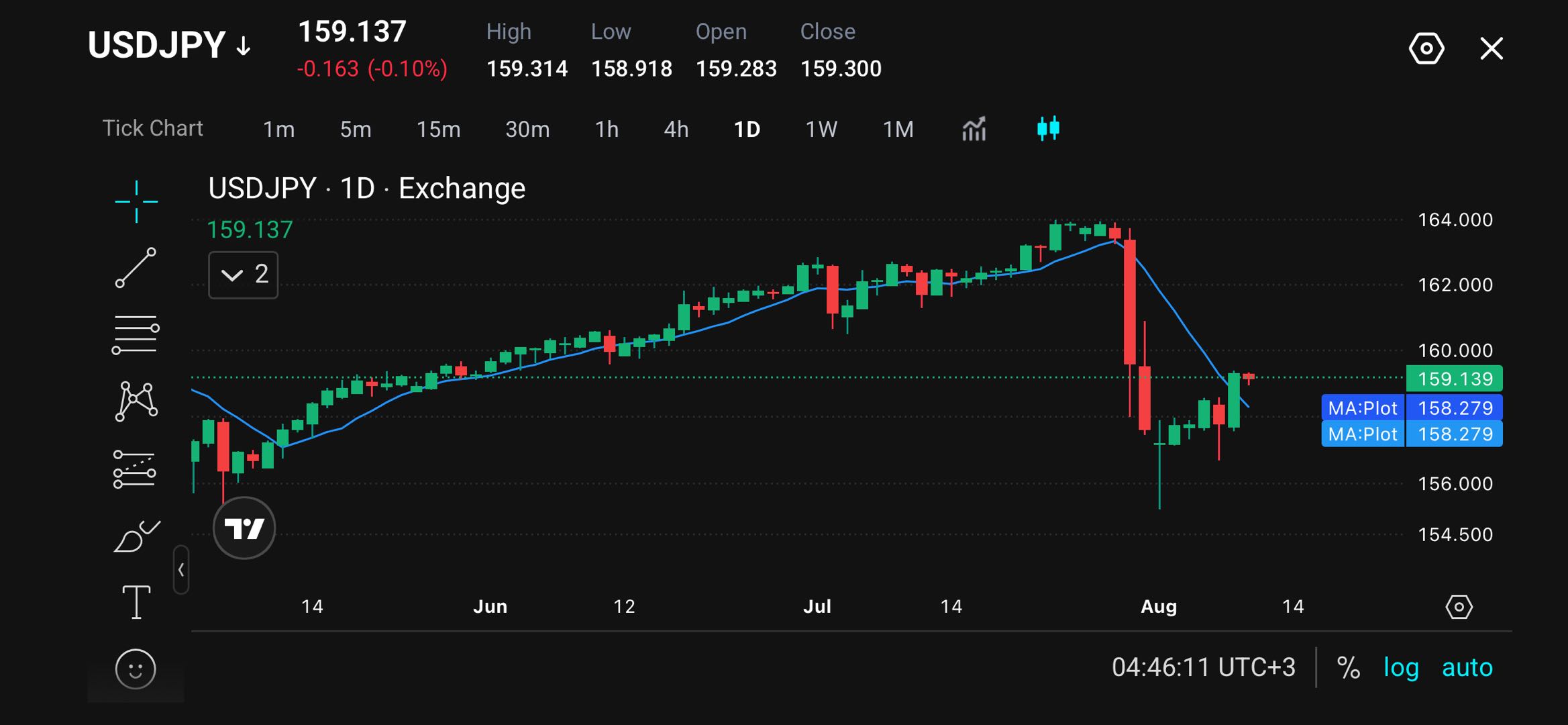This screenshot has height=725, width=1568.
Task: Select the XABCD pattern tool
Action: point(136,401)
